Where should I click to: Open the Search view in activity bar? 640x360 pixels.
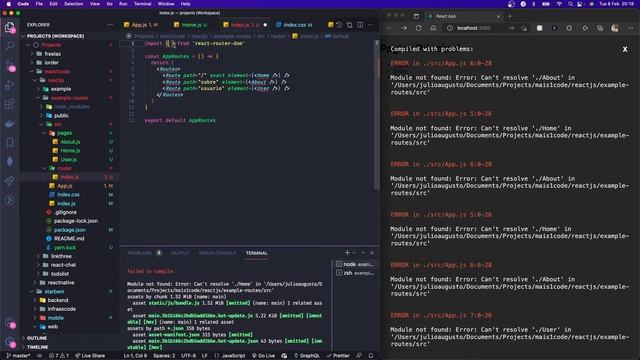9,46
